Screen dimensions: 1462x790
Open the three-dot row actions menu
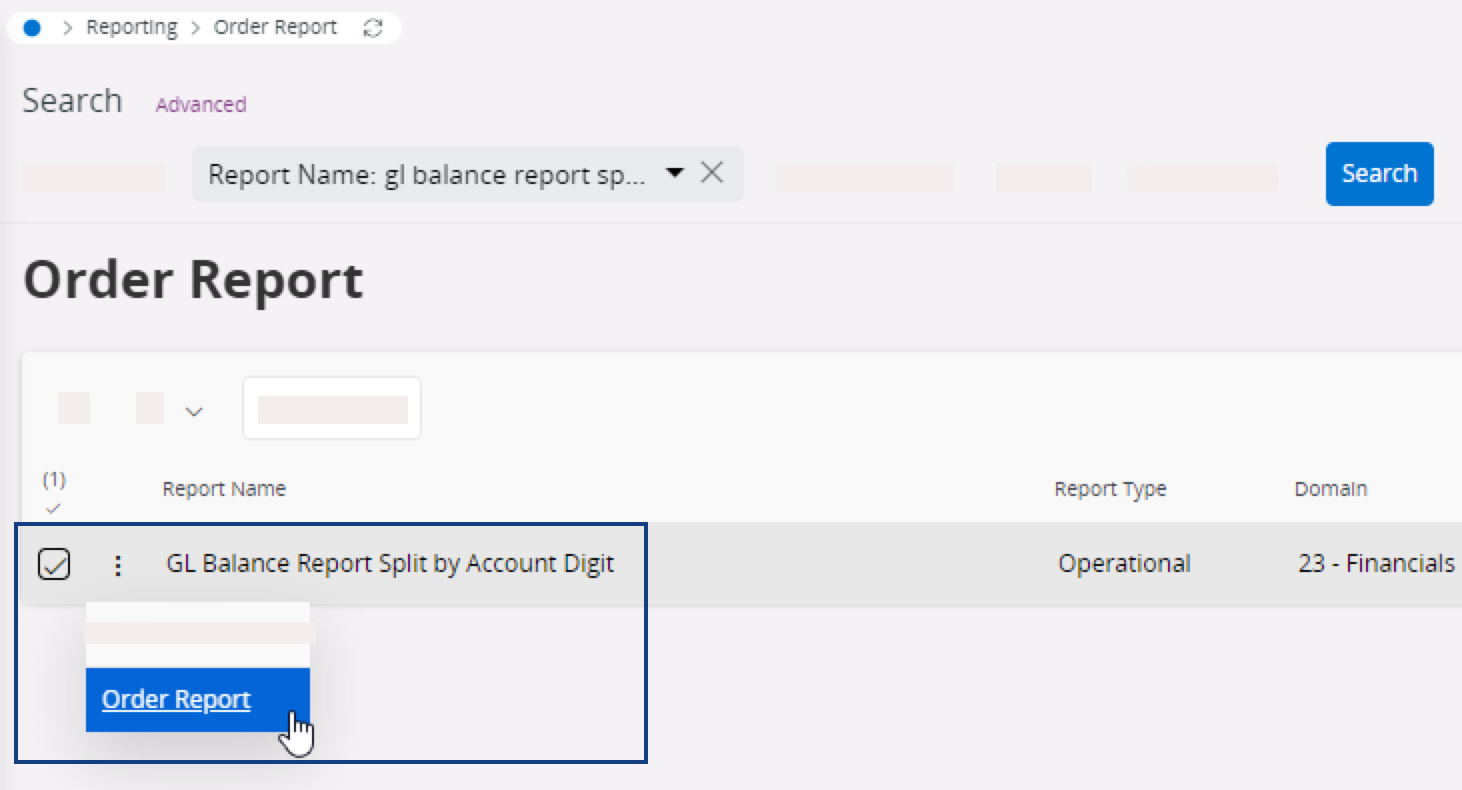[x=118, y=566]
